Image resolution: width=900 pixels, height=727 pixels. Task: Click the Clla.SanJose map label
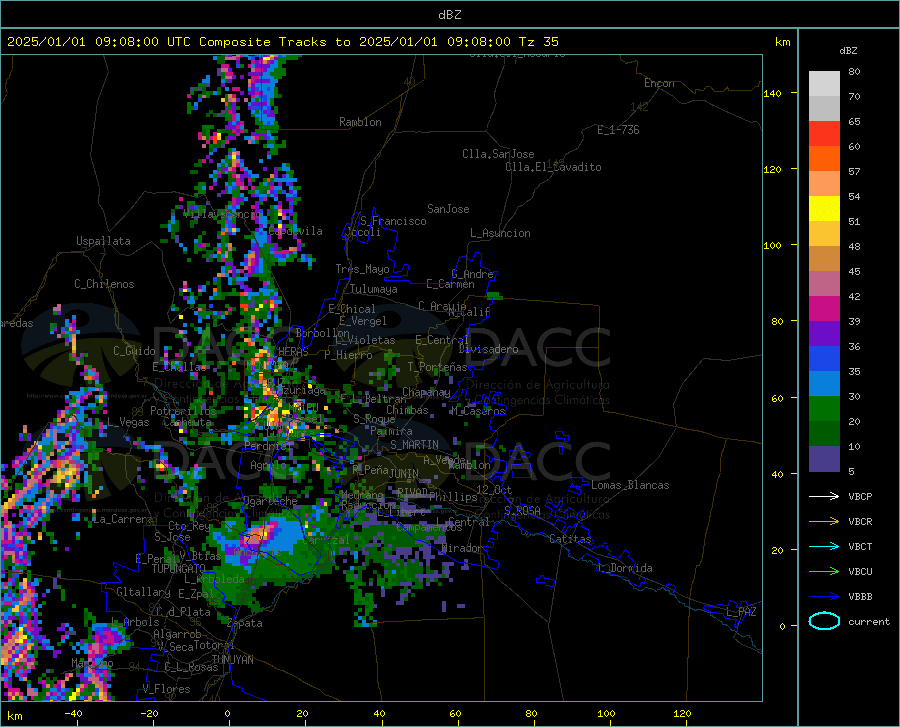point(498,154)
